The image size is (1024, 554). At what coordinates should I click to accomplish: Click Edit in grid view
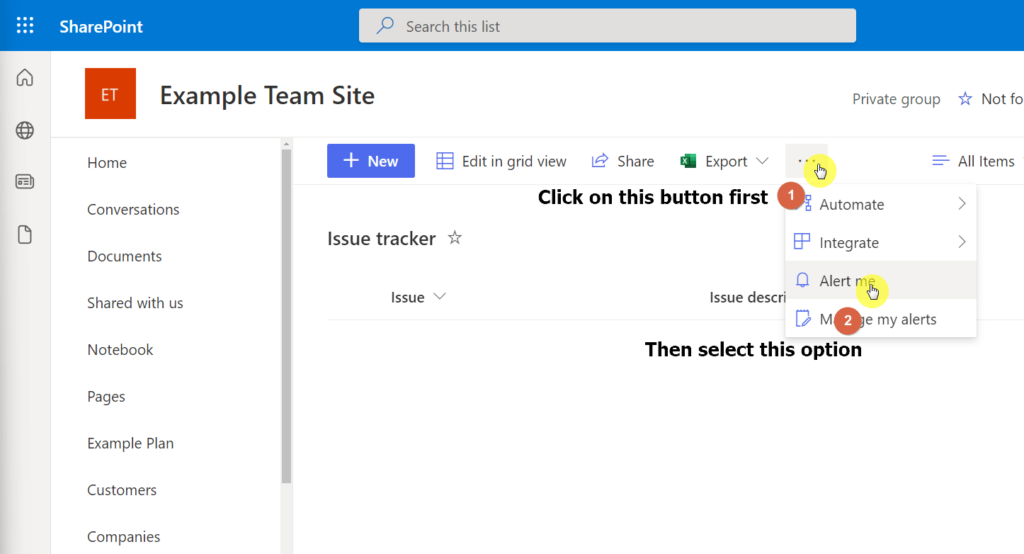[x=501, y=161]
